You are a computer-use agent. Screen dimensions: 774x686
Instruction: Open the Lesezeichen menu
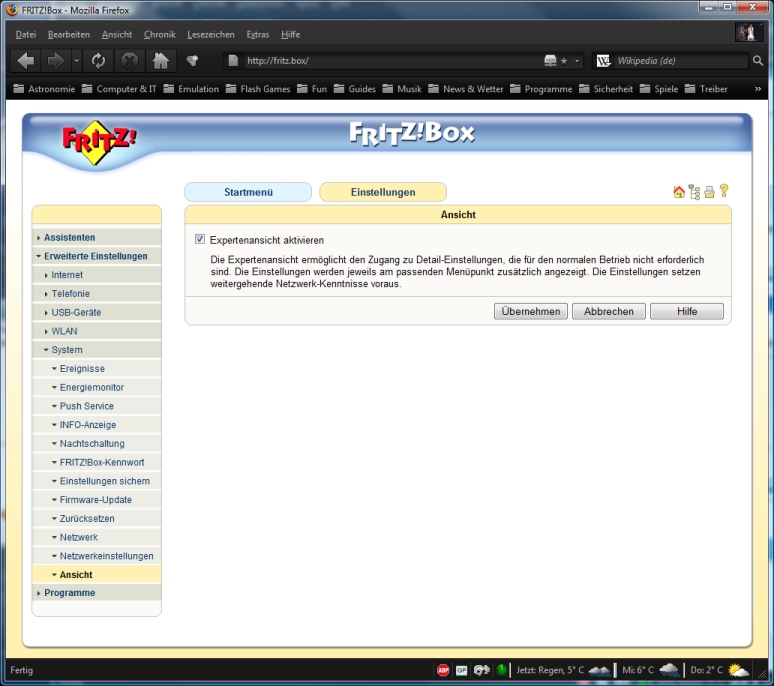point(211,35)
